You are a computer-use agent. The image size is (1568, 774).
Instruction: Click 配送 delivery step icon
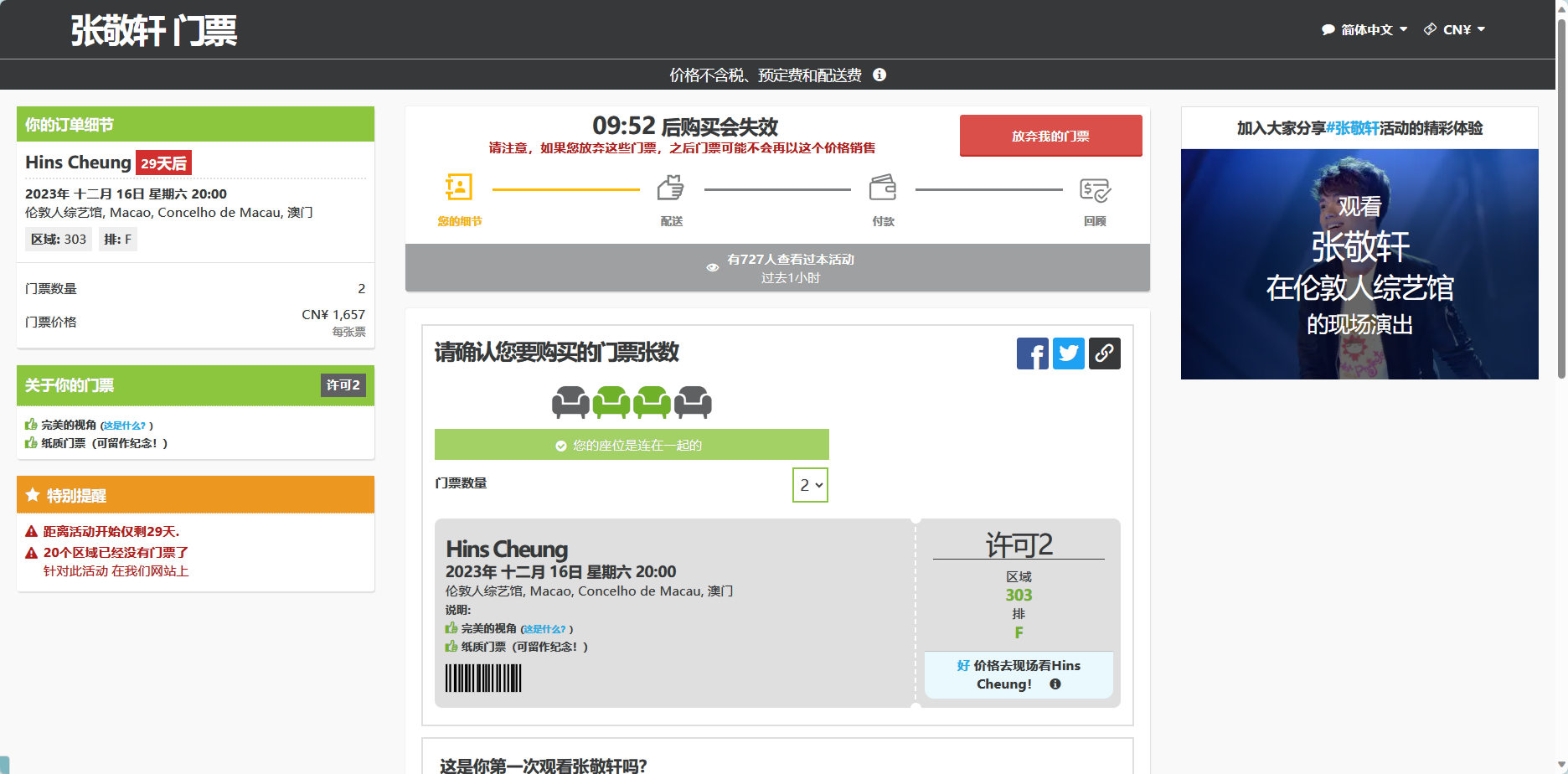pos(671,187)
